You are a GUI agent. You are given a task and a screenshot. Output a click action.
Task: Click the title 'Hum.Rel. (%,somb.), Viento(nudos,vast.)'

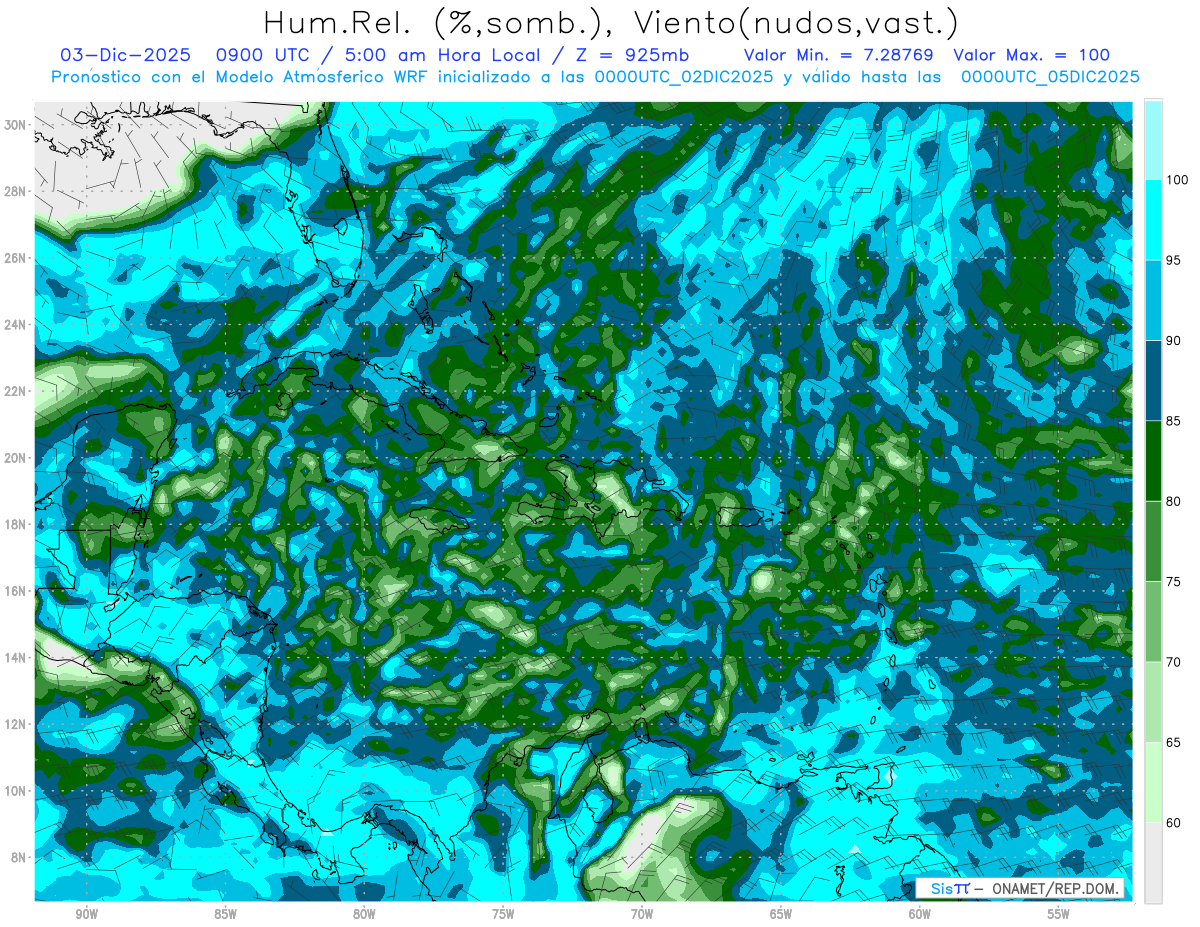[611, 23]
